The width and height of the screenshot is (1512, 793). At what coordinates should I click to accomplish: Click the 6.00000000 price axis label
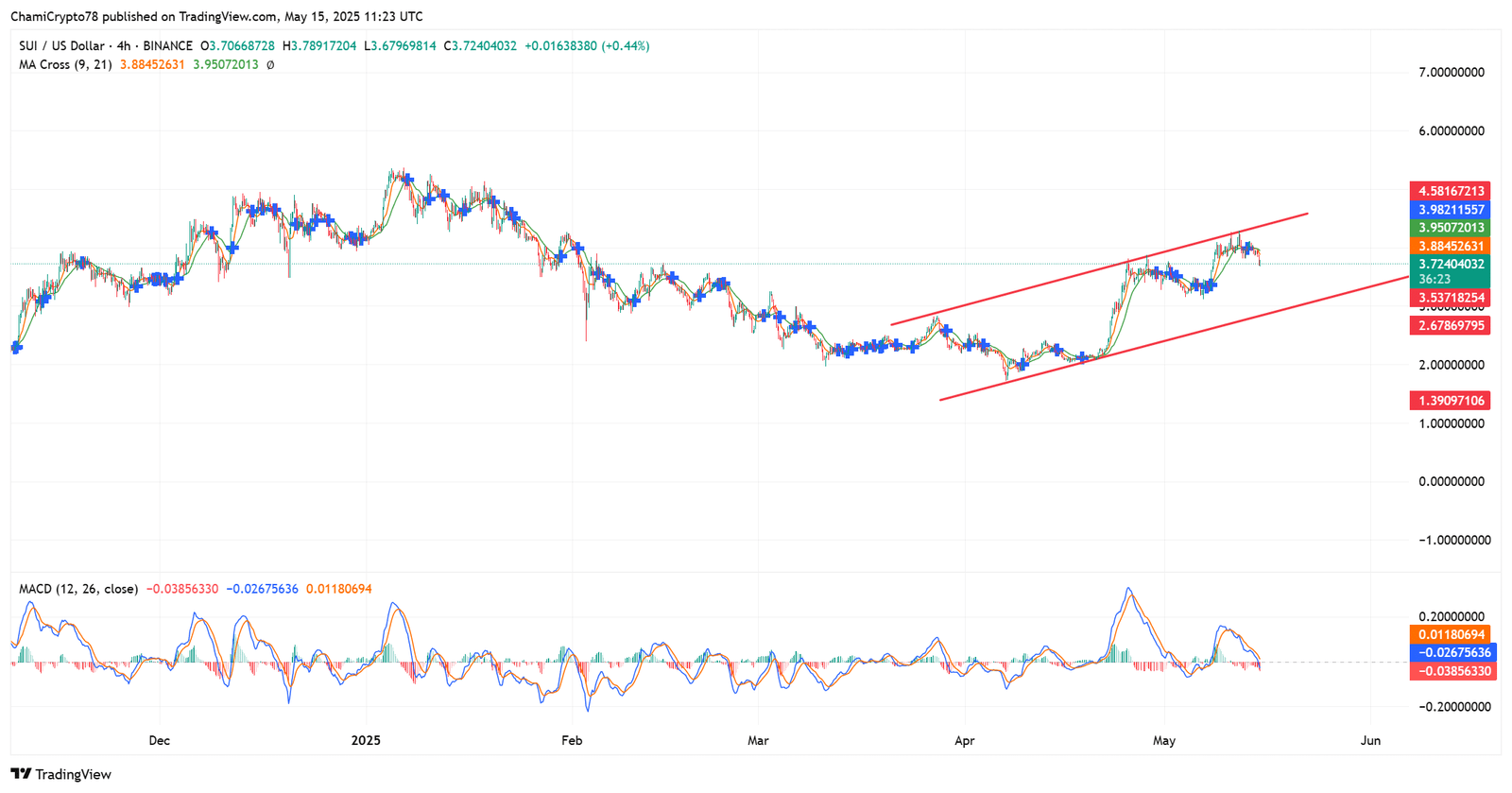tap(1452, 131)
